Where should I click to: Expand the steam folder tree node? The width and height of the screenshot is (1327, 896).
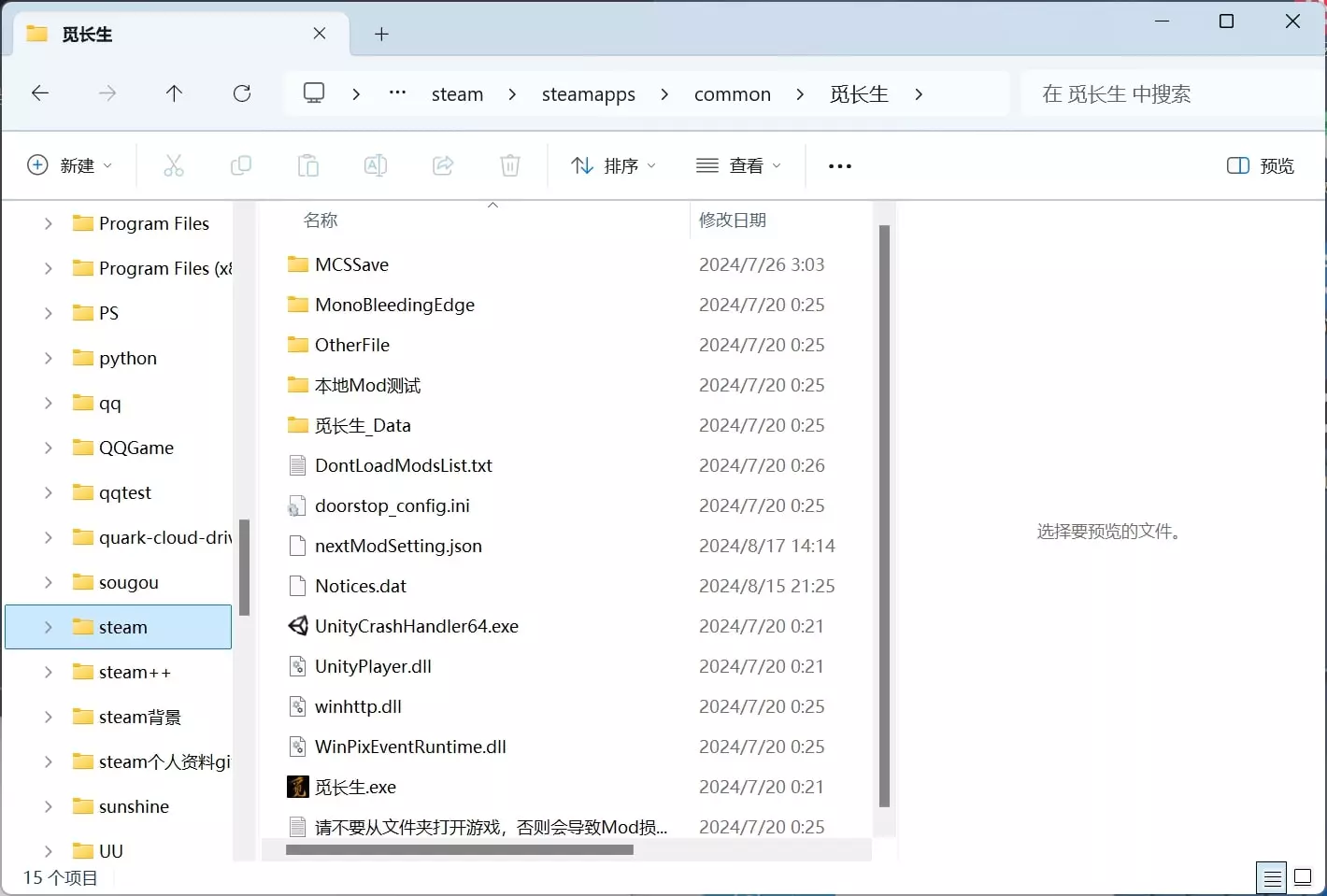coord(48,627)
